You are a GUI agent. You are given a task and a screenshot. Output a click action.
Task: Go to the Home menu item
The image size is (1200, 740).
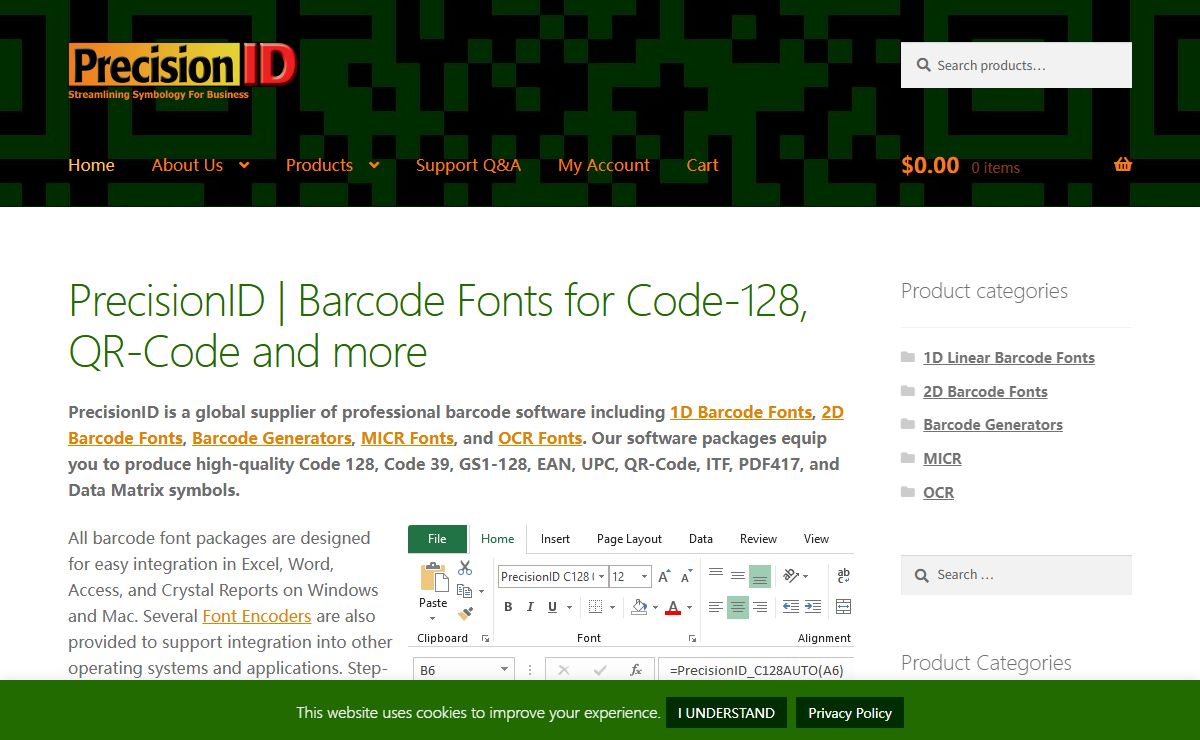coord(91,165)
